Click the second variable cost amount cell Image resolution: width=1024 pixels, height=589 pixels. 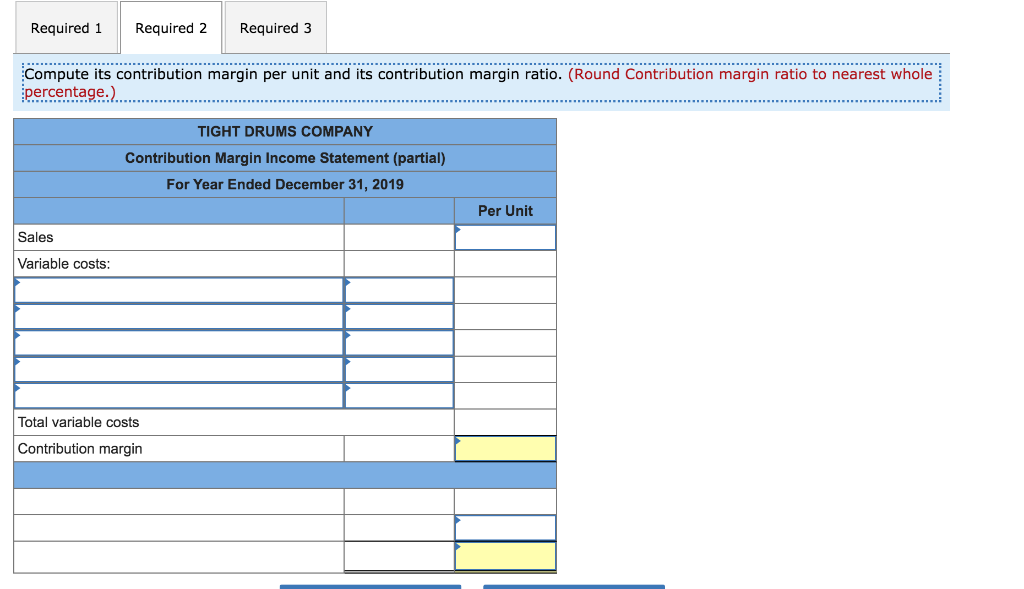pyautogui.click(x=398, y=316)
